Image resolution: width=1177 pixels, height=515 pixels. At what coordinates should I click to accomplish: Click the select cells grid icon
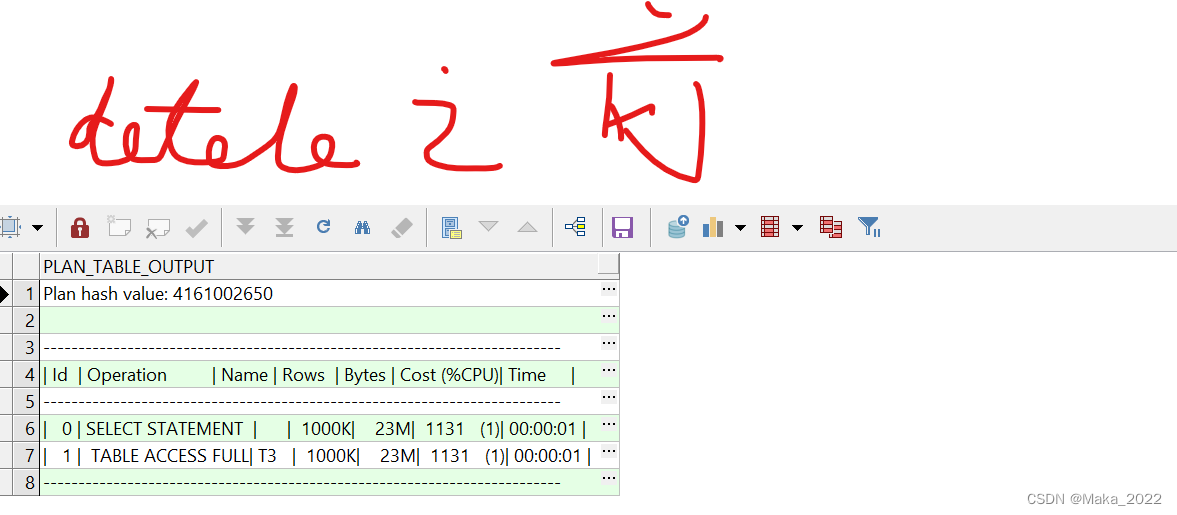(x=9, y=227)
